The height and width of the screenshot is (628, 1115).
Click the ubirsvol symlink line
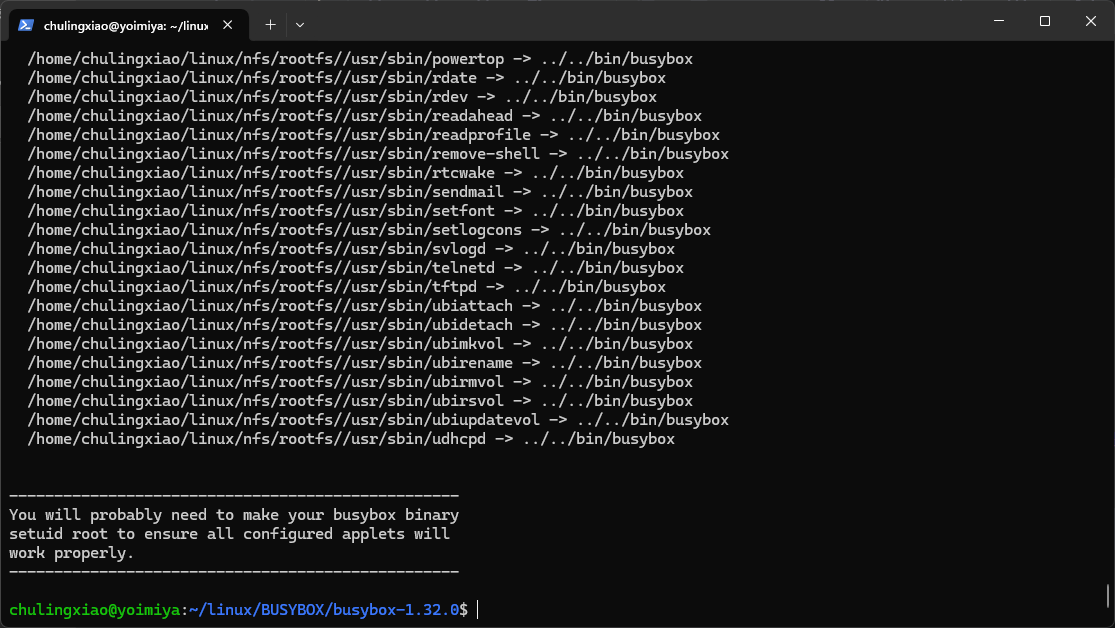click(360, 401)
